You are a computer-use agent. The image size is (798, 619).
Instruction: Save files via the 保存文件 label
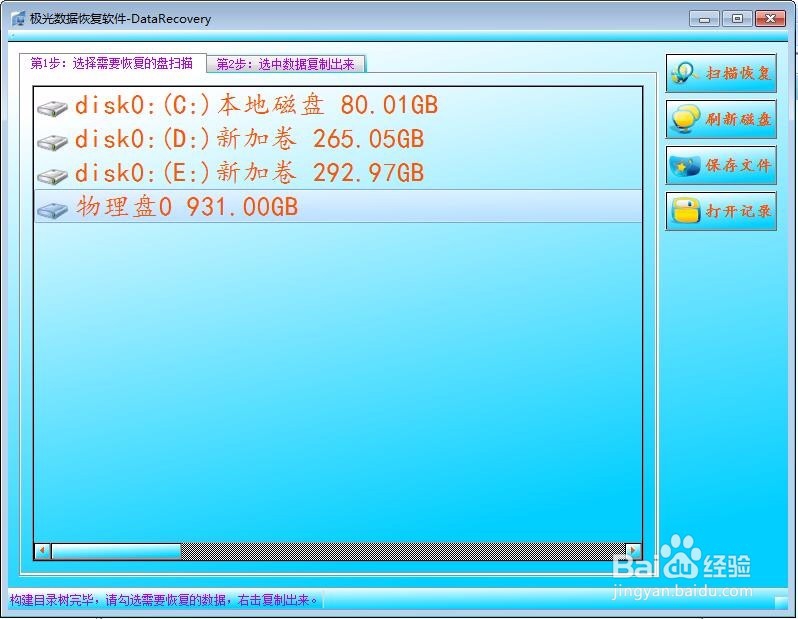738,165
